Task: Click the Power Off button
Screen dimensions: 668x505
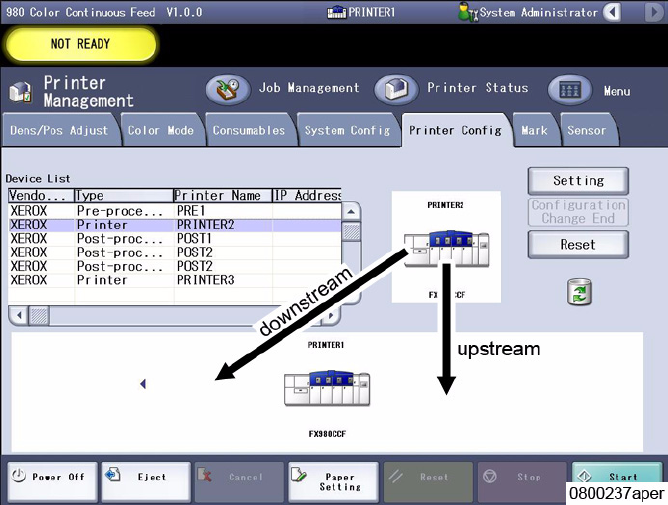Action: 52,481
